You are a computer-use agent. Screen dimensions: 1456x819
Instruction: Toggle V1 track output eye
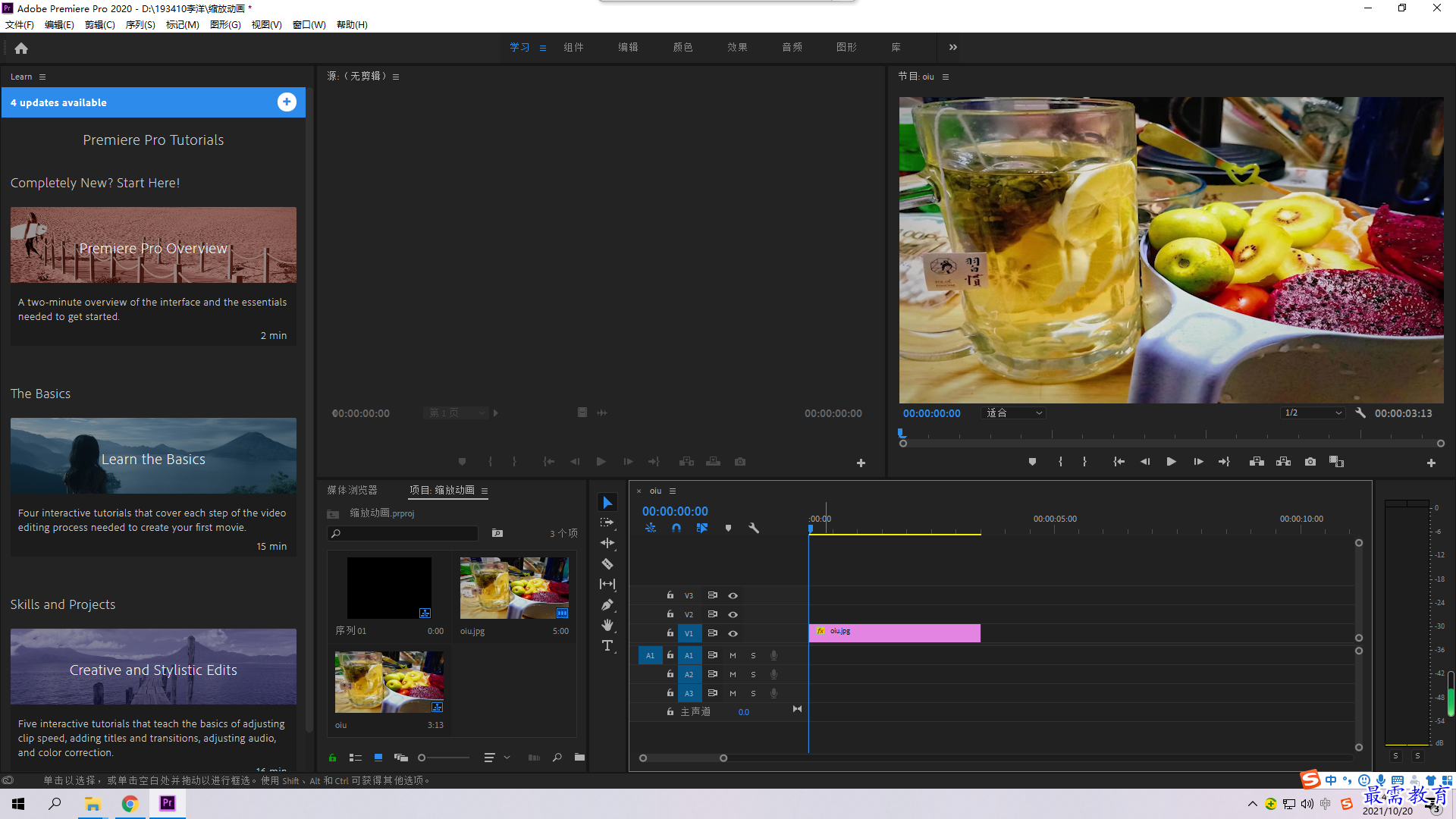point(733,634)
